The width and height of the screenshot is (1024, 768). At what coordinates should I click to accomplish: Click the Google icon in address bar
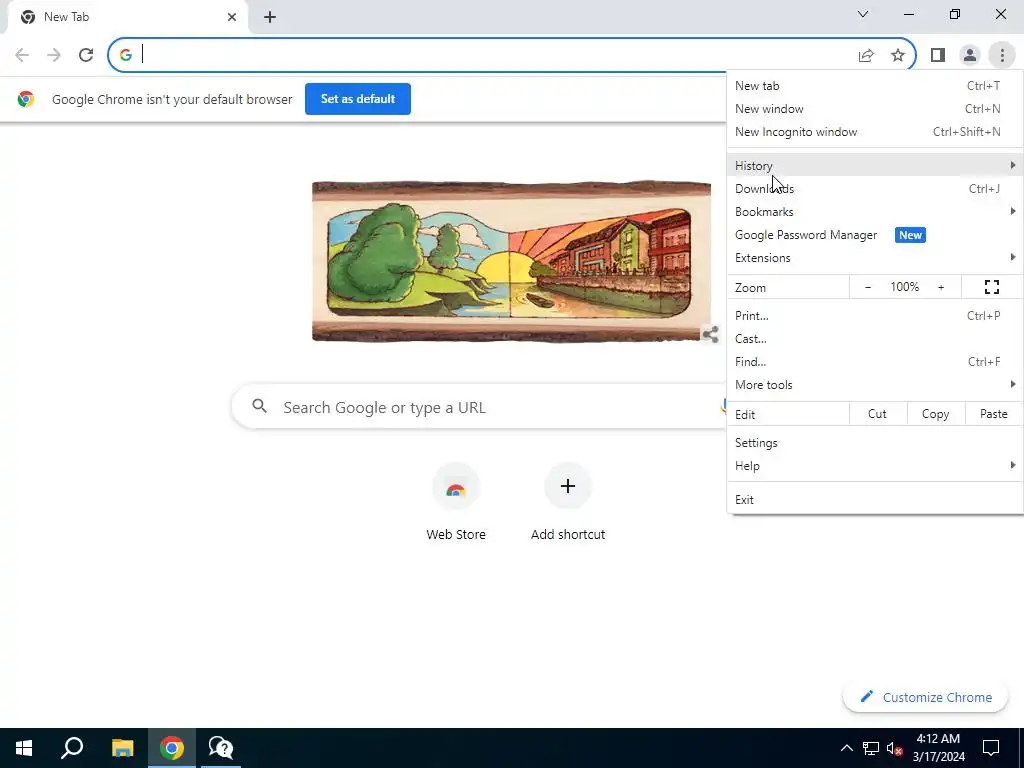[126, 55]
